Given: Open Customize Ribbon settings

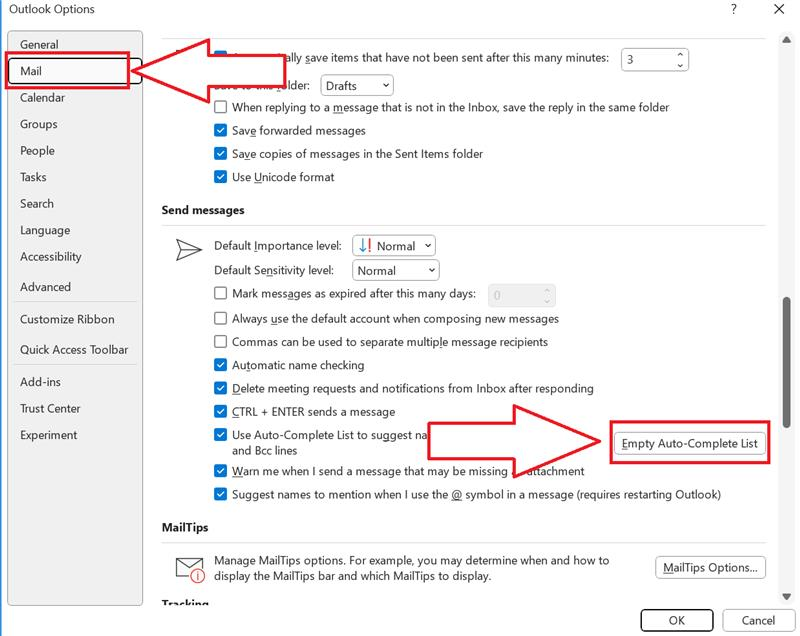Looking at the screenshot, I should 67,319.
